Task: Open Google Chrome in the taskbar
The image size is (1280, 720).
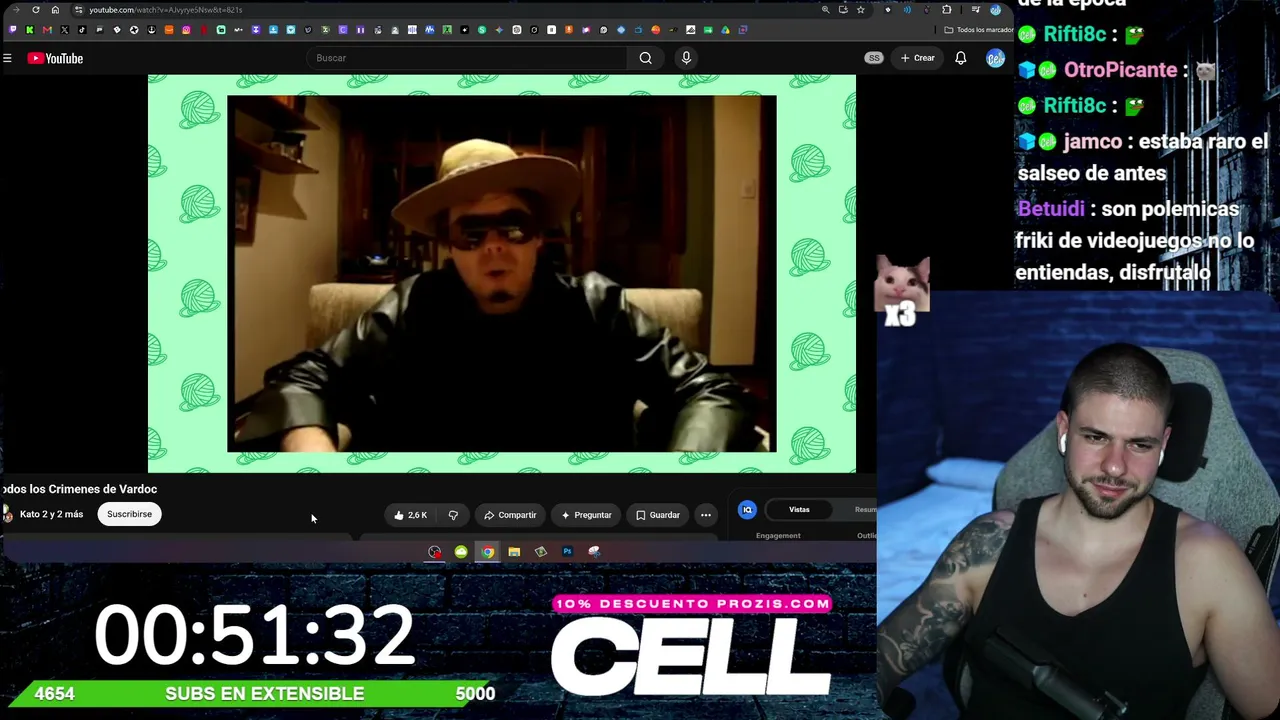Action: pyautogui.click(x=487, y=552)
